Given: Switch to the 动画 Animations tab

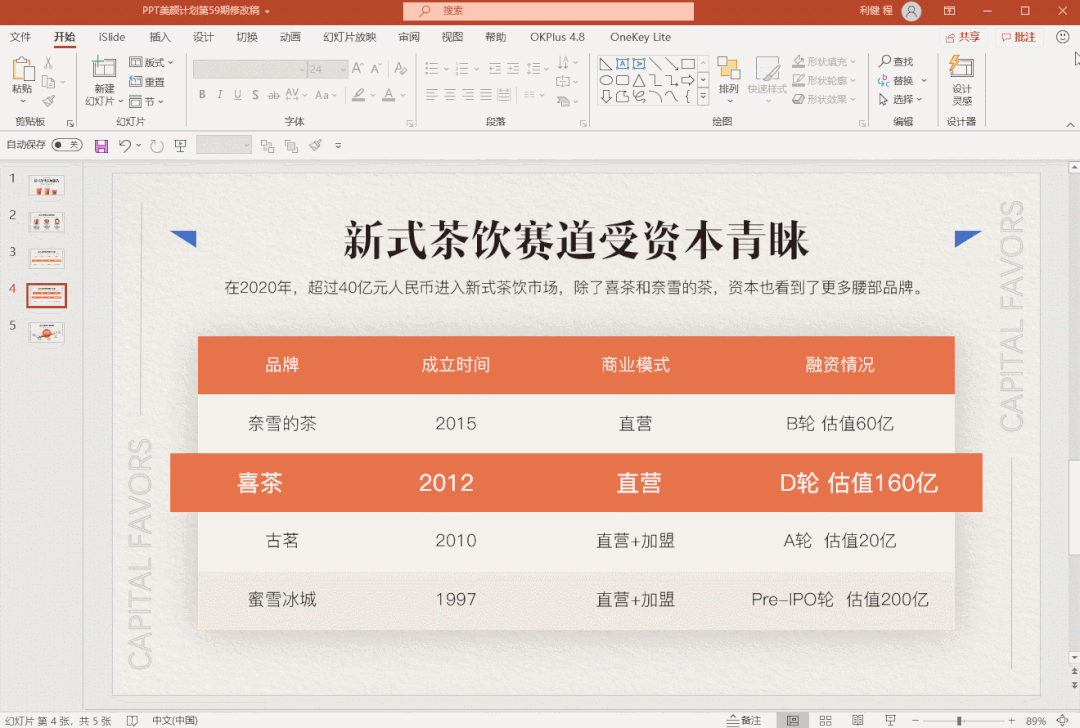Looking at the screenshot, I should tap(290, 37).
